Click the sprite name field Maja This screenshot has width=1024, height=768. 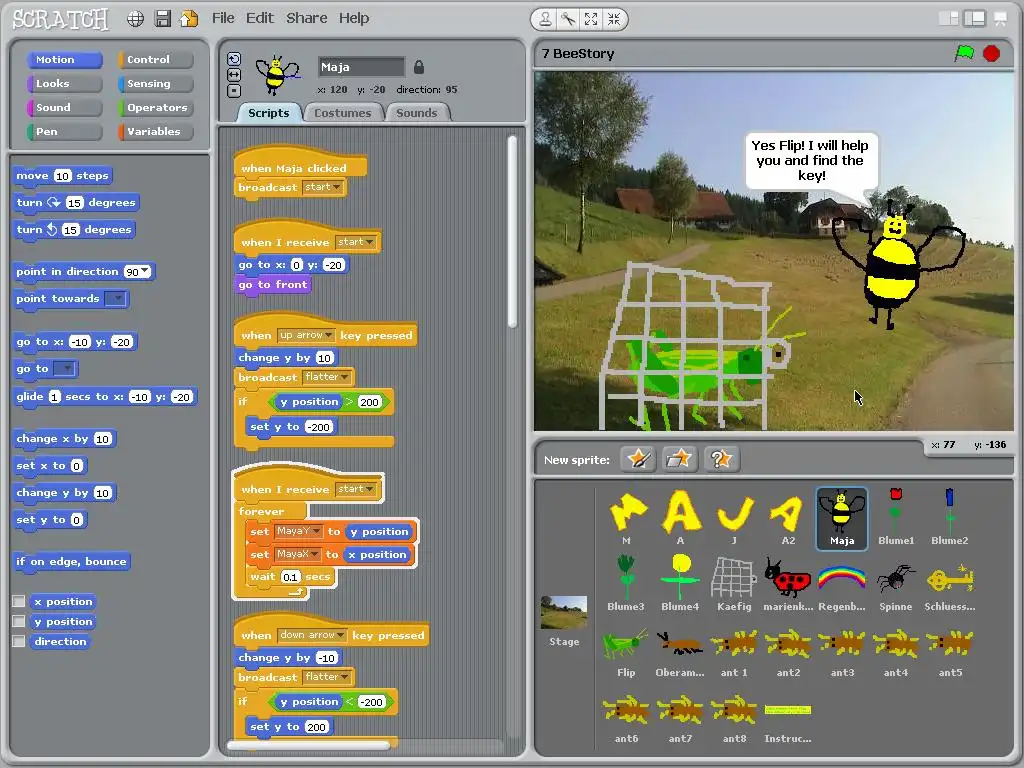click(361, 67)
